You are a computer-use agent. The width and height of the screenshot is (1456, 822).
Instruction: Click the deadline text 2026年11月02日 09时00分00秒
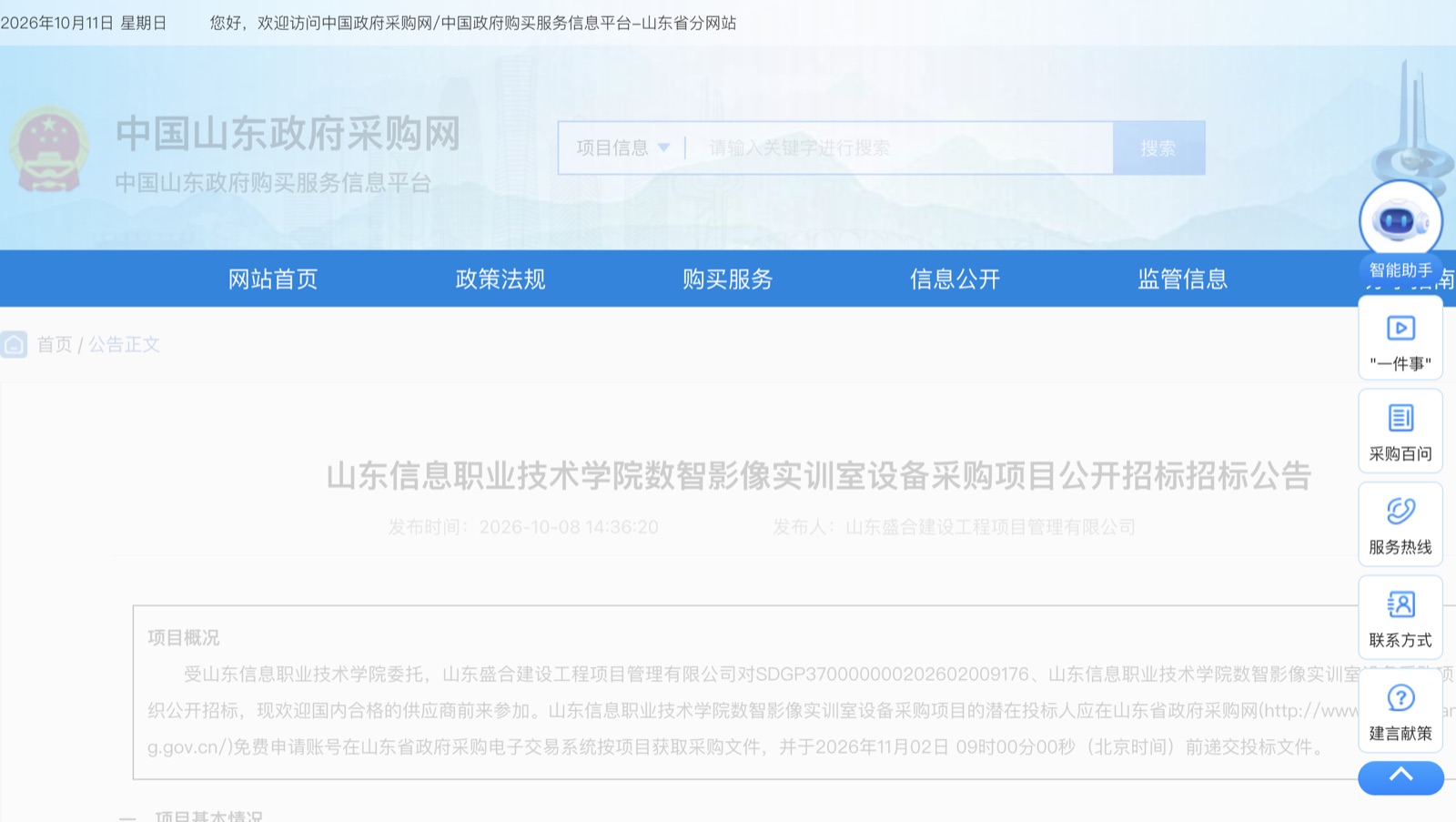(945, 747)
